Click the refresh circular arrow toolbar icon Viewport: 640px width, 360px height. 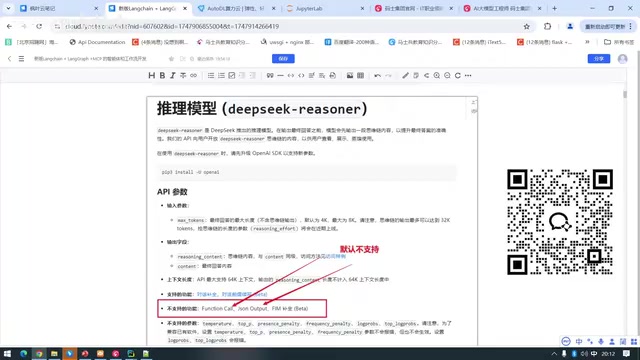pos(458,76)
